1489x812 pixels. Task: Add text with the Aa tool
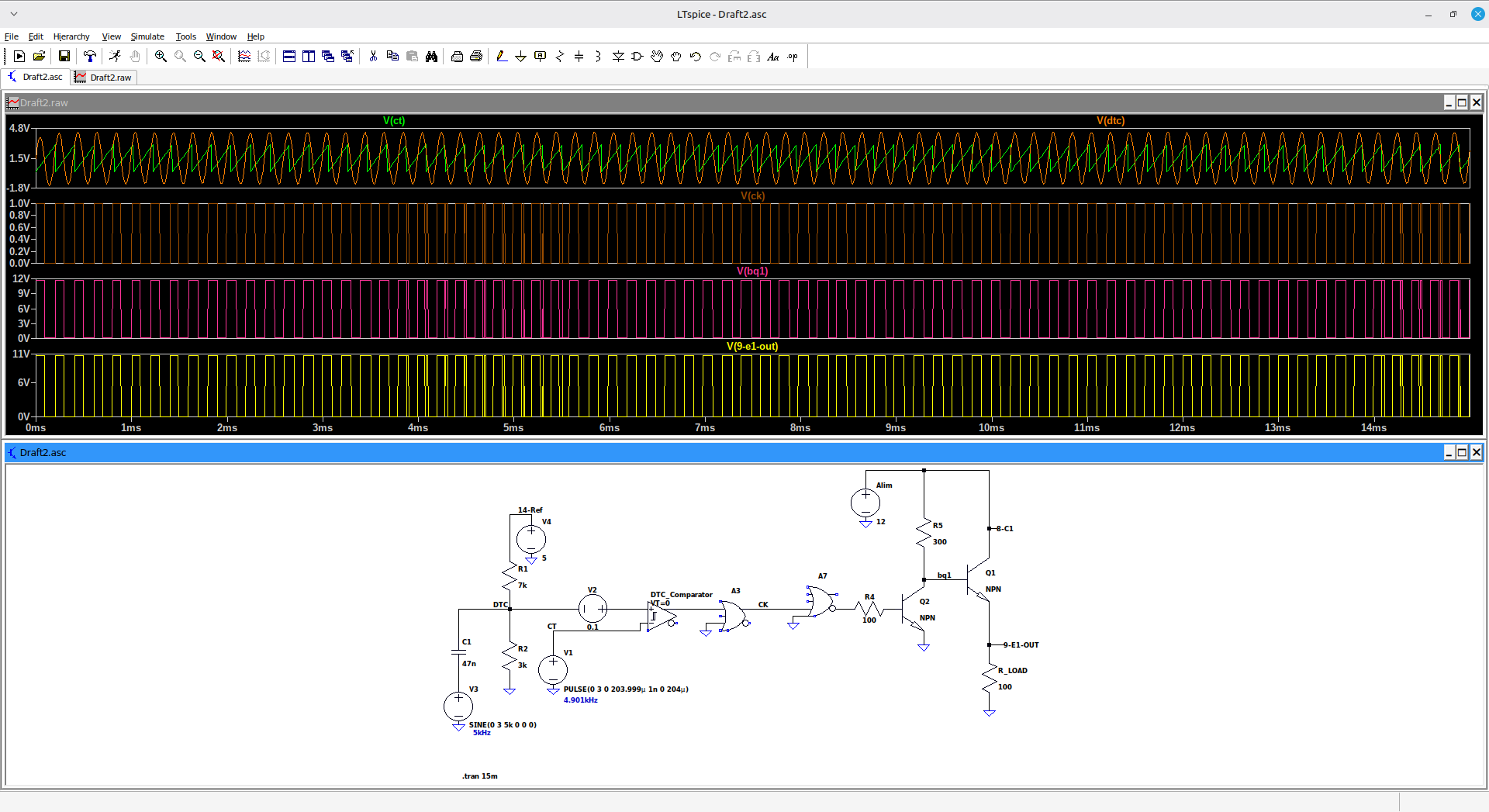point(773,57)
